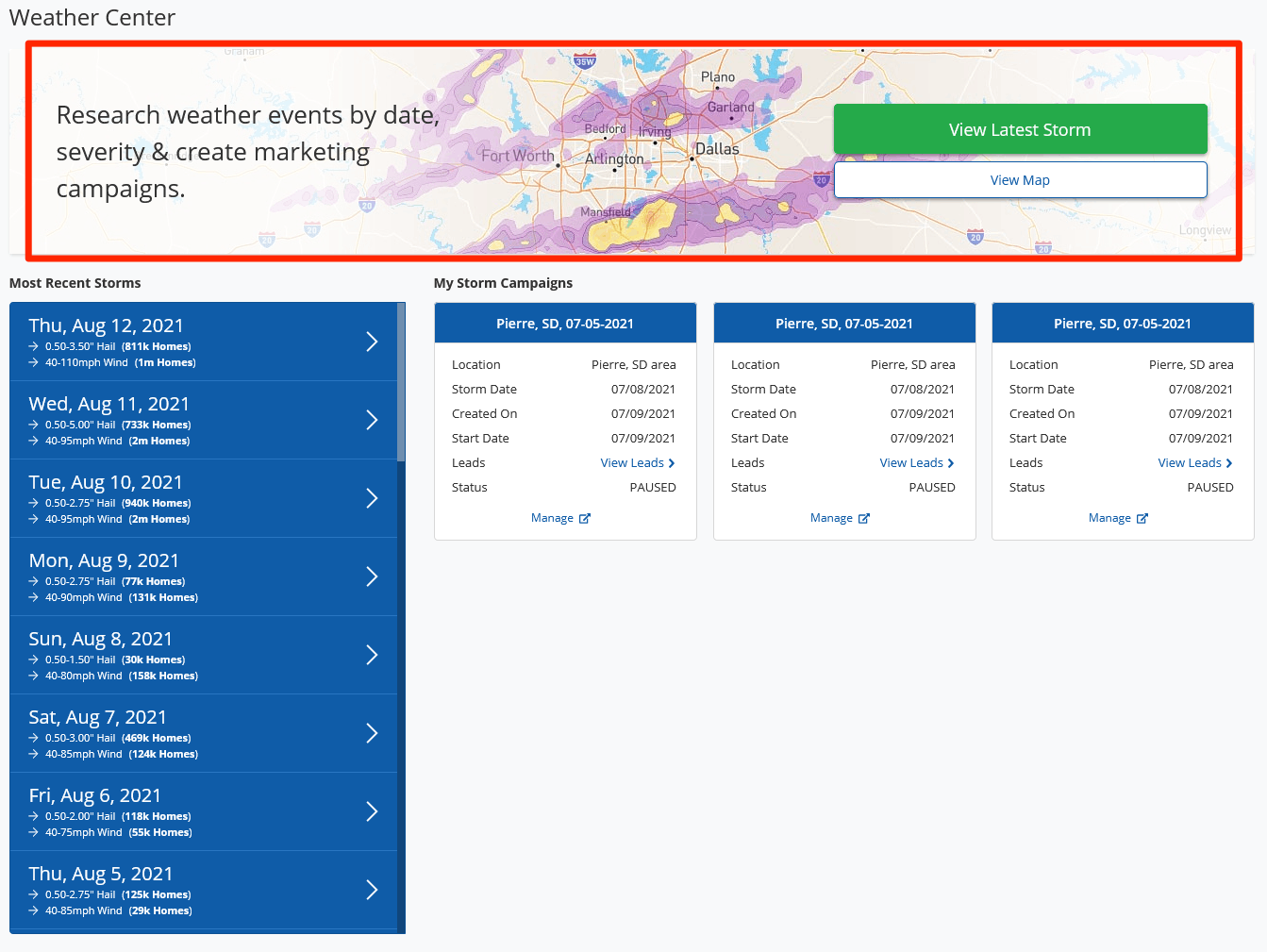
Task: Click View Leads in the second campaign card
Action: click(916, 463)
